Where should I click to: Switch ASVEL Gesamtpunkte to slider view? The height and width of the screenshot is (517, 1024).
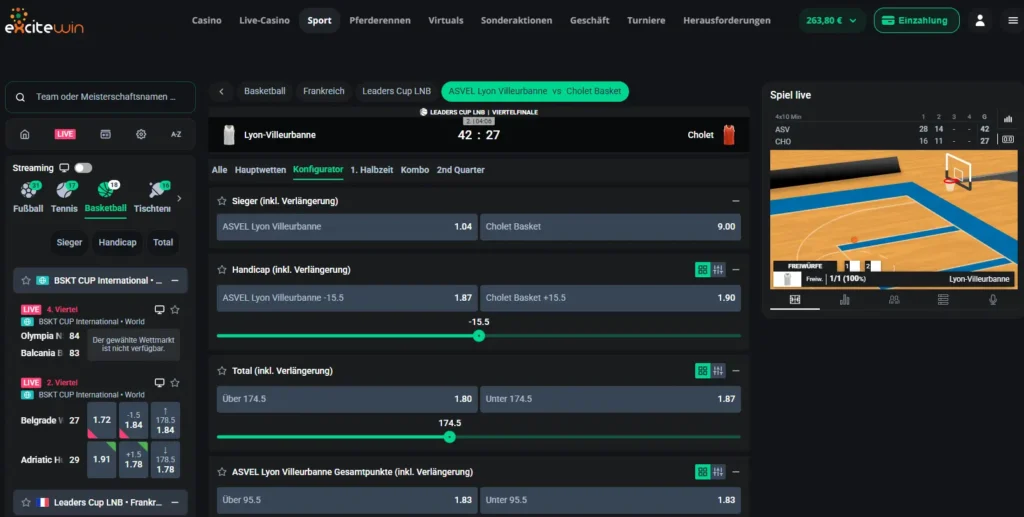click(x=718, y=472)
